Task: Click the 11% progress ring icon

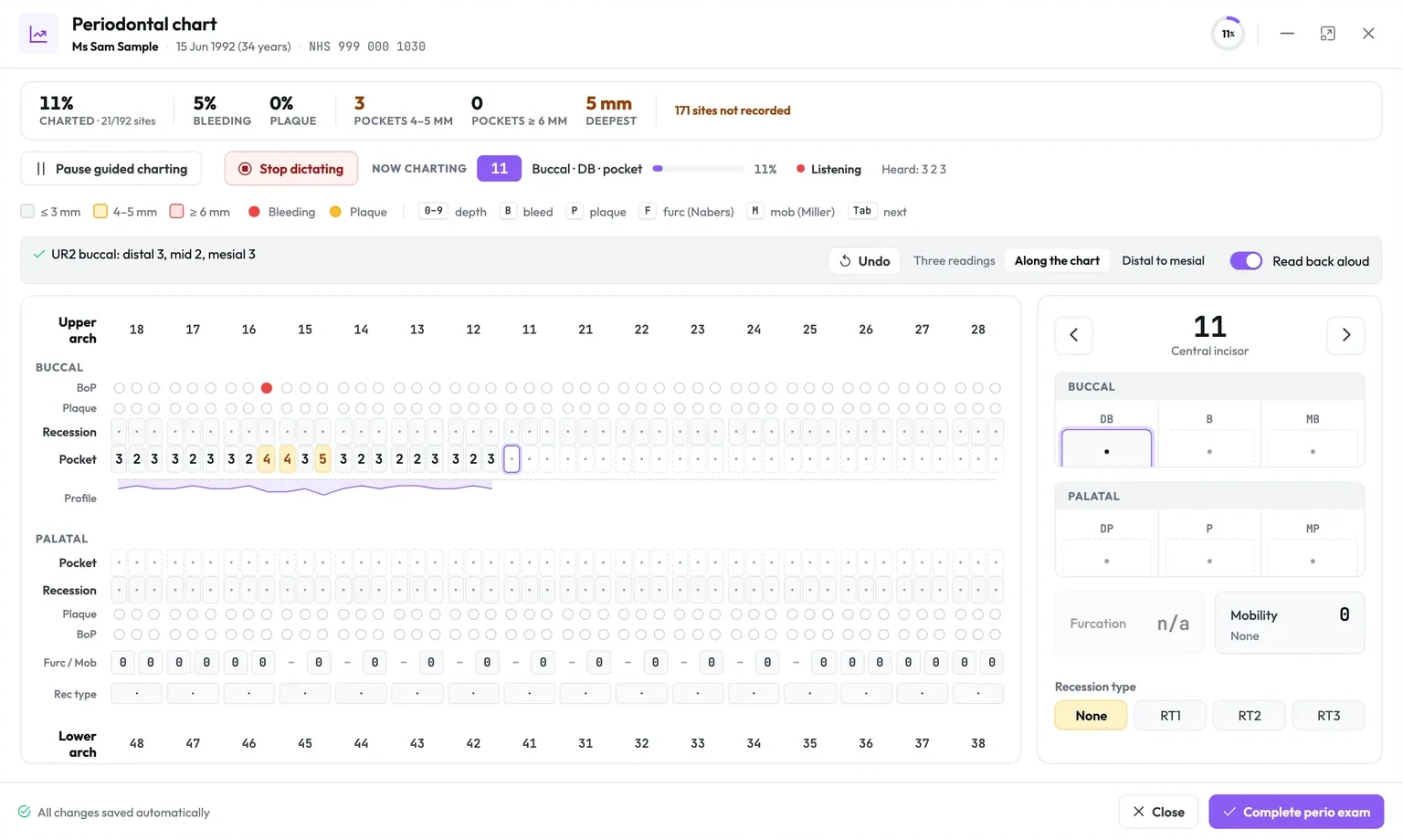Action: coord(1228,34)
